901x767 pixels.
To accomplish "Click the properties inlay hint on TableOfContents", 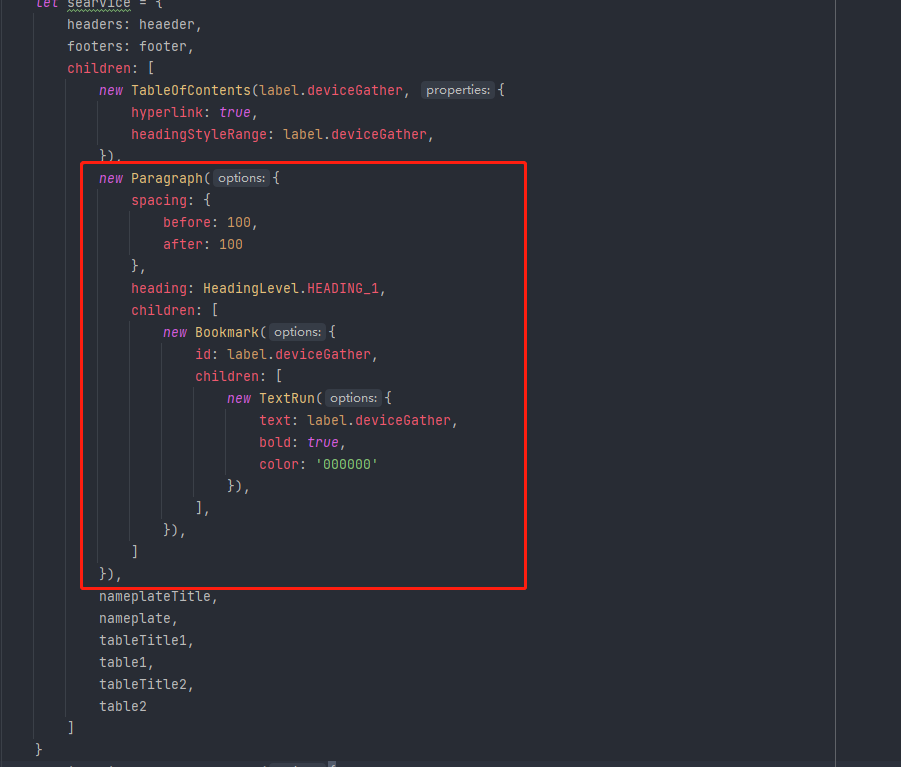I will [457, 89].
